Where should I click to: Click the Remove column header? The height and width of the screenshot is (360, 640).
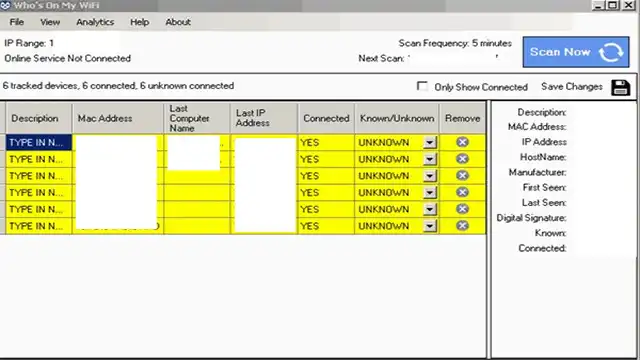[x=462, y=118]
